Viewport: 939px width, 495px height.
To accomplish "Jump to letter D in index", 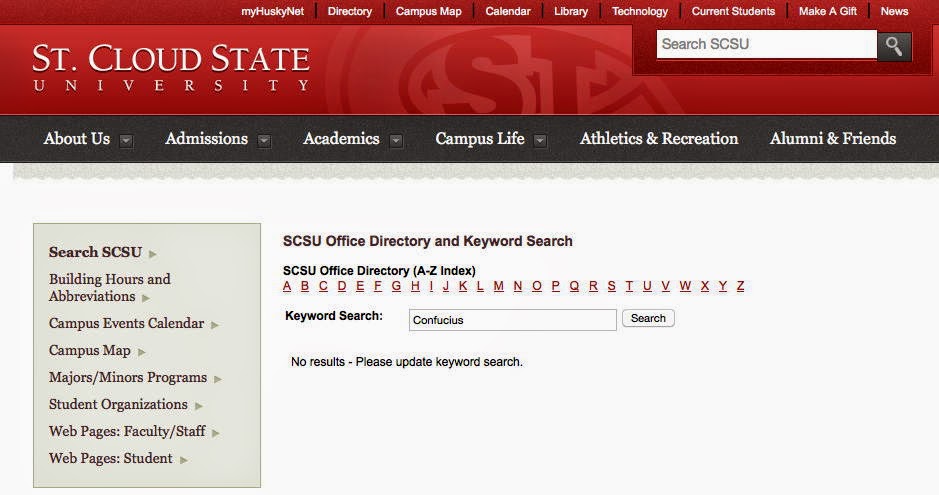I will [342, 286].
